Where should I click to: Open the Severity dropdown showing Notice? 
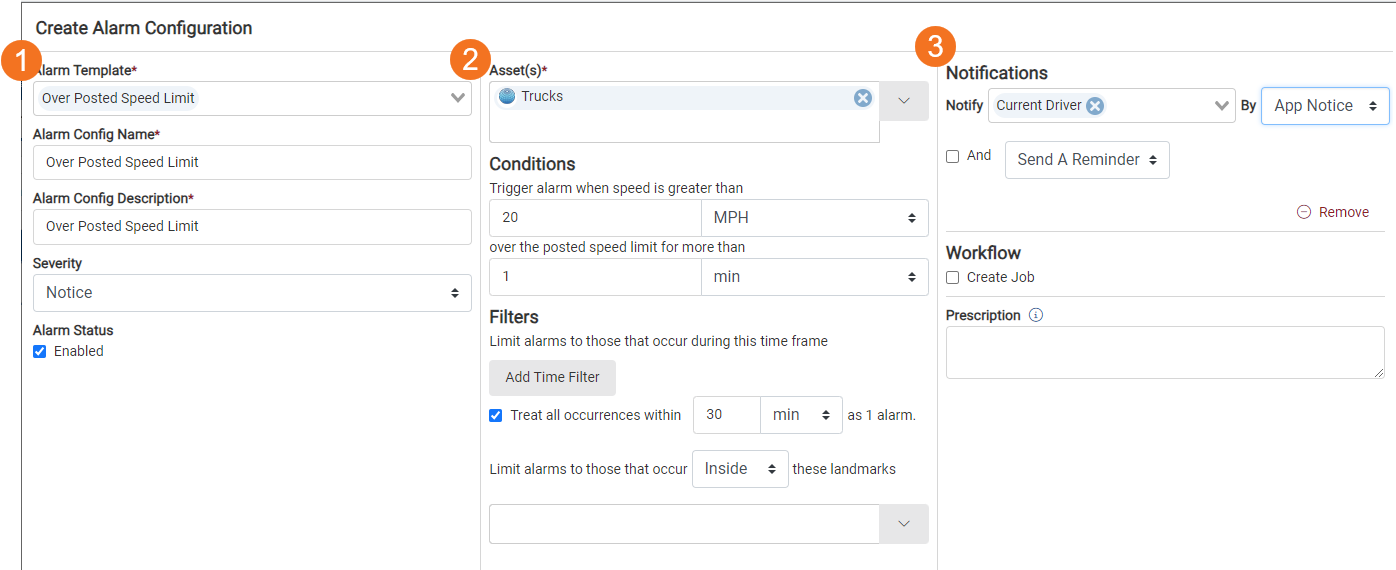[252, 293]
